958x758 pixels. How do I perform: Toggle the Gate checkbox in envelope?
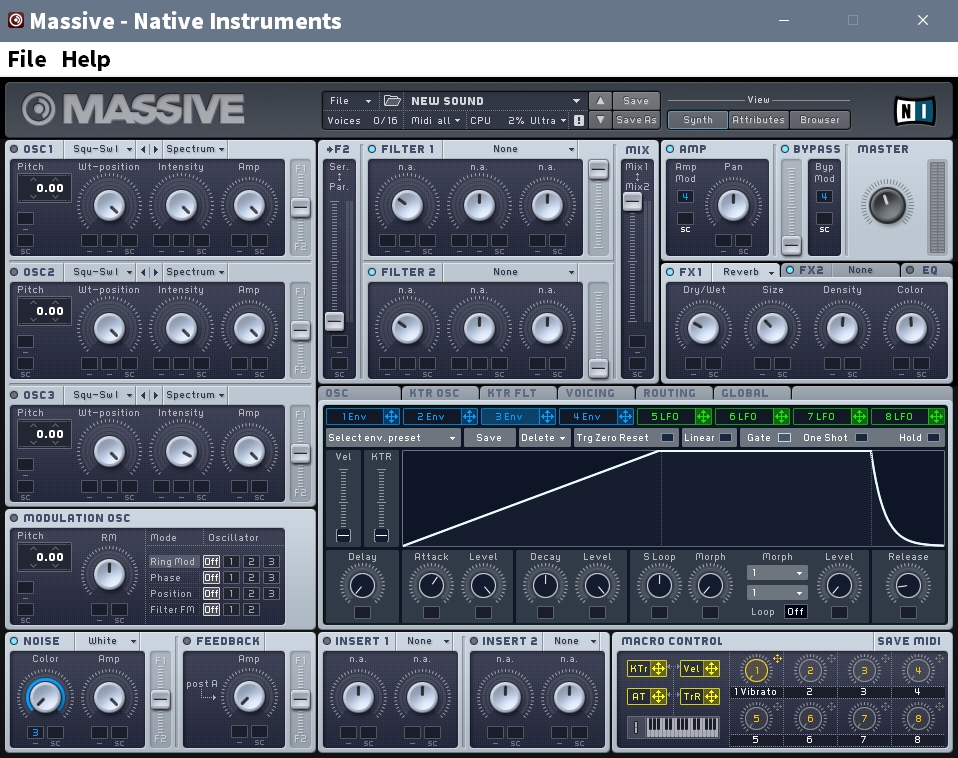(x=784, y=438)
